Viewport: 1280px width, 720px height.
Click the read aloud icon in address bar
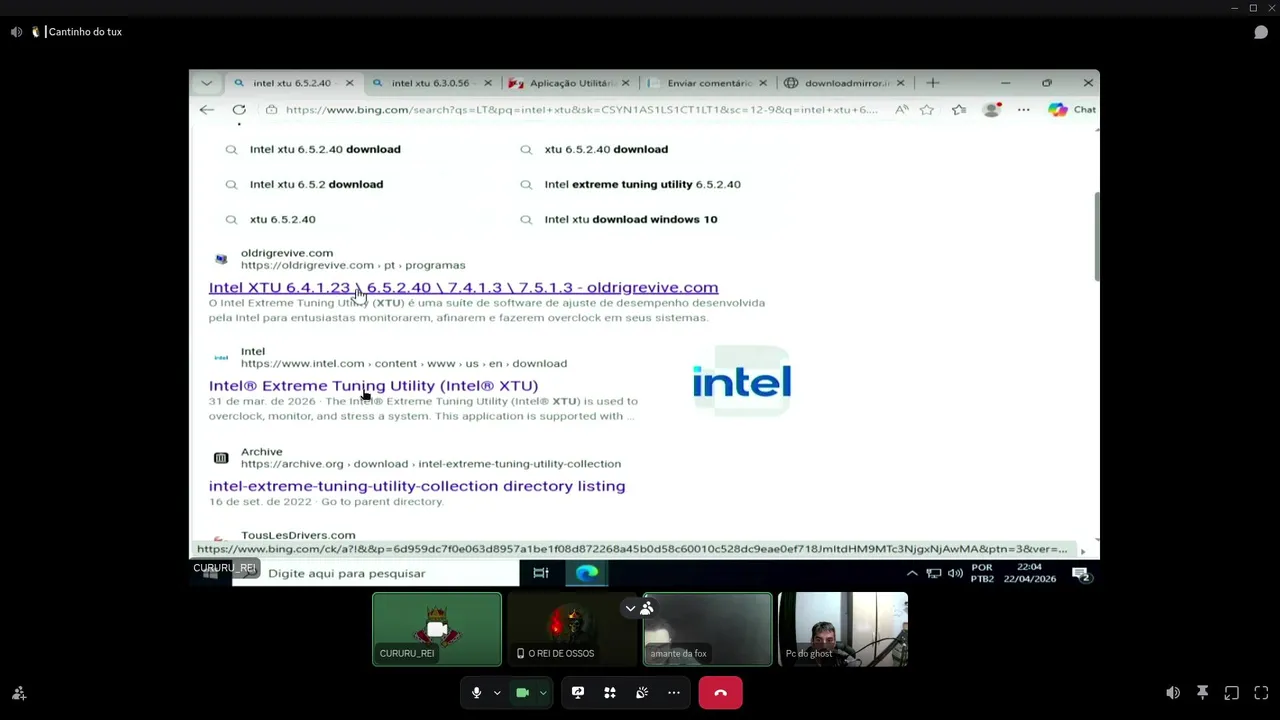(901, 110)
